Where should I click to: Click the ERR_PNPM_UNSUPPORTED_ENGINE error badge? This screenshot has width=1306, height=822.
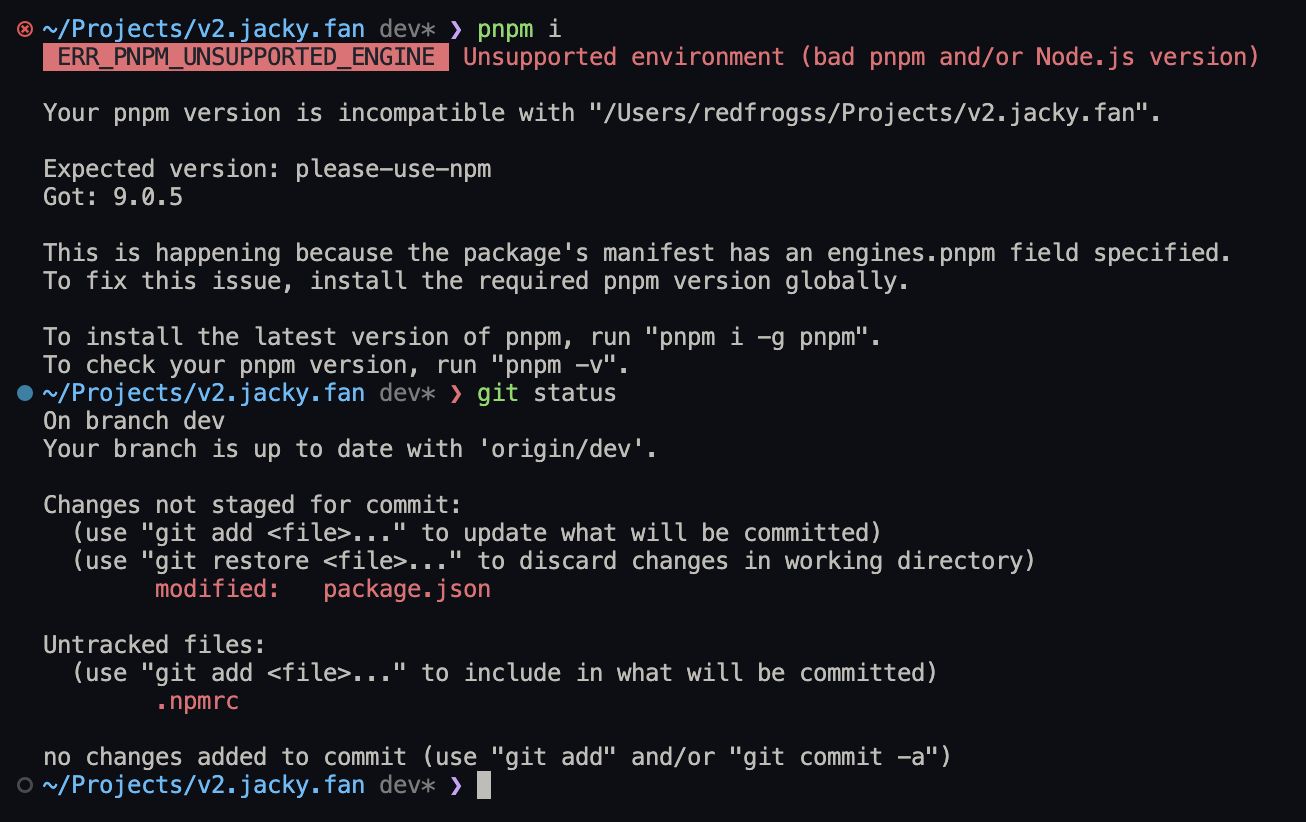pyautogui.click(x=246, y=58)
